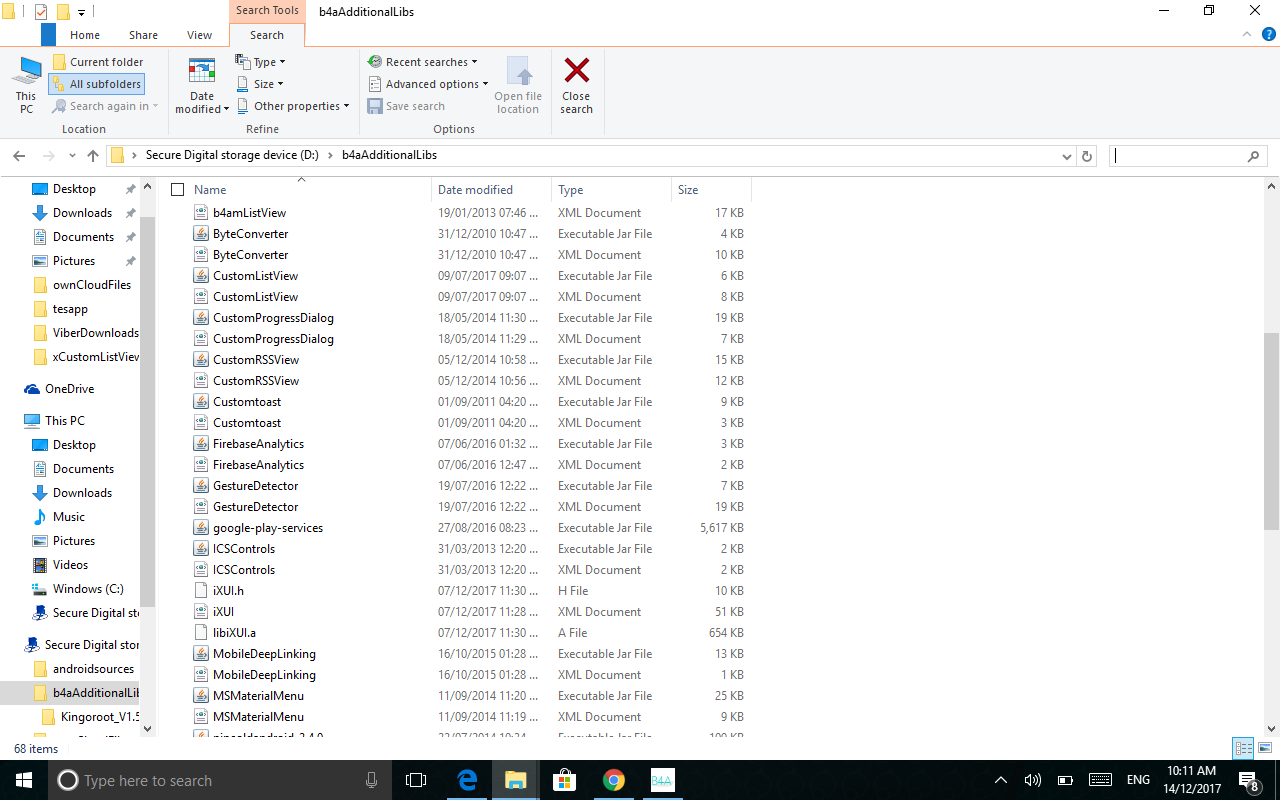The image size is (1280, 800).
Task: Open the Action Center notifications icon
Action: (x=1248, y=780)
